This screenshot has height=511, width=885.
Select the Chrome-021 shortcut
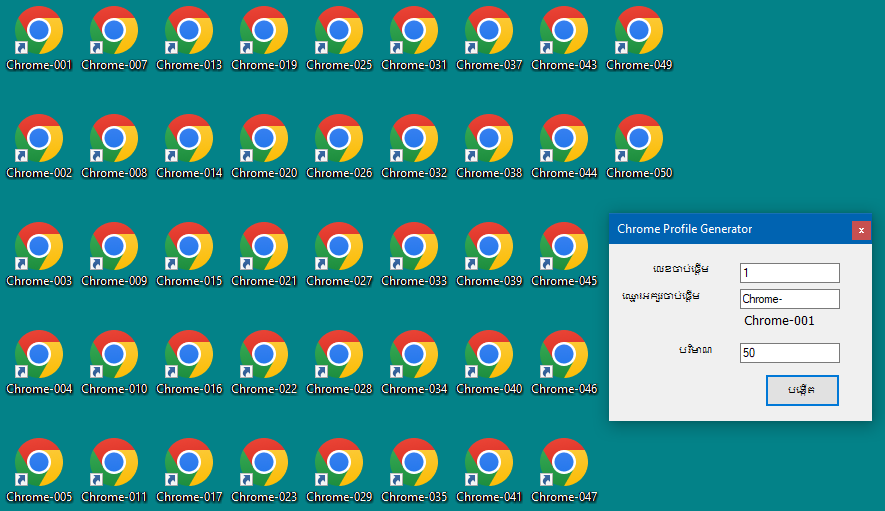264,254
